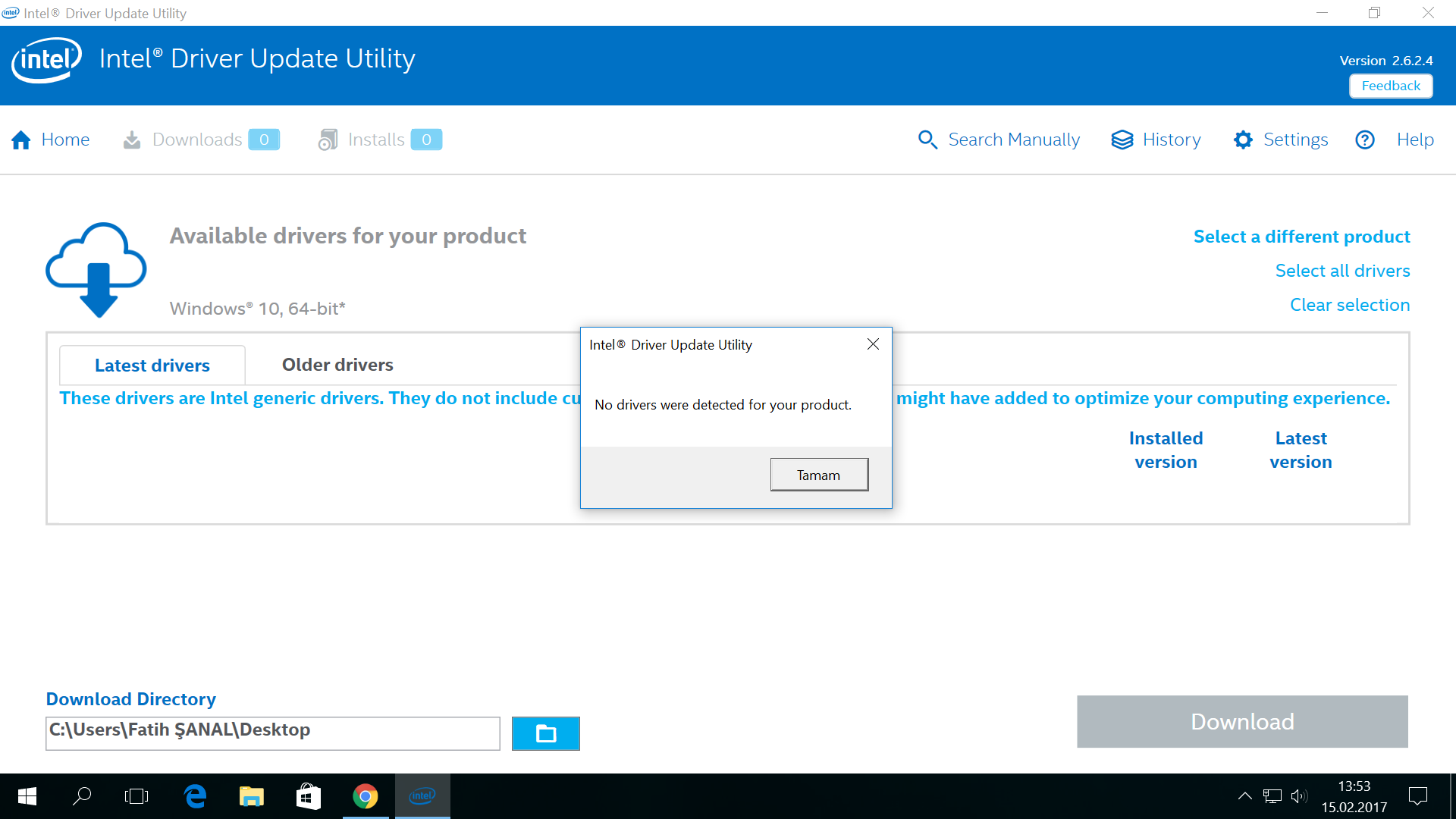Switch to the Older drivers tab

pyautogui.click(x=337, y=365)
